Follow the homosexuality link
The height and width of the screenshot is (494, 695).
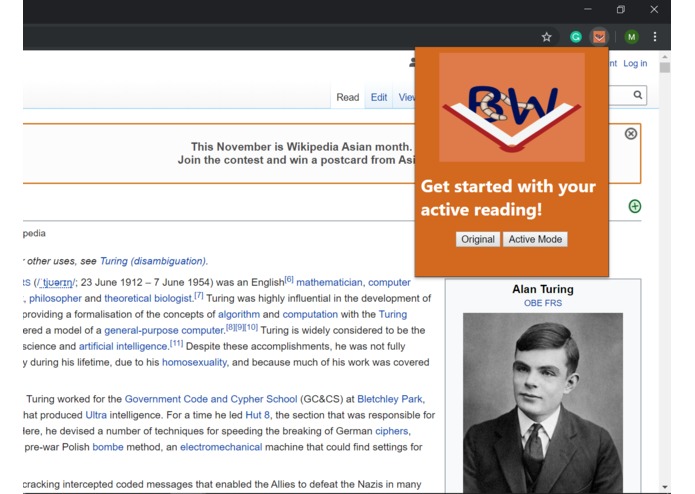point(194,362)
